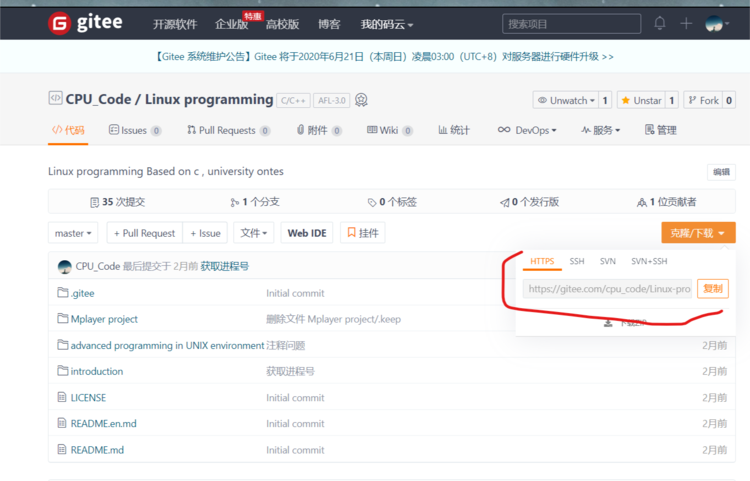Open the README.md file
The height and width of the screenshot is (481, 750).
(97, 450)
